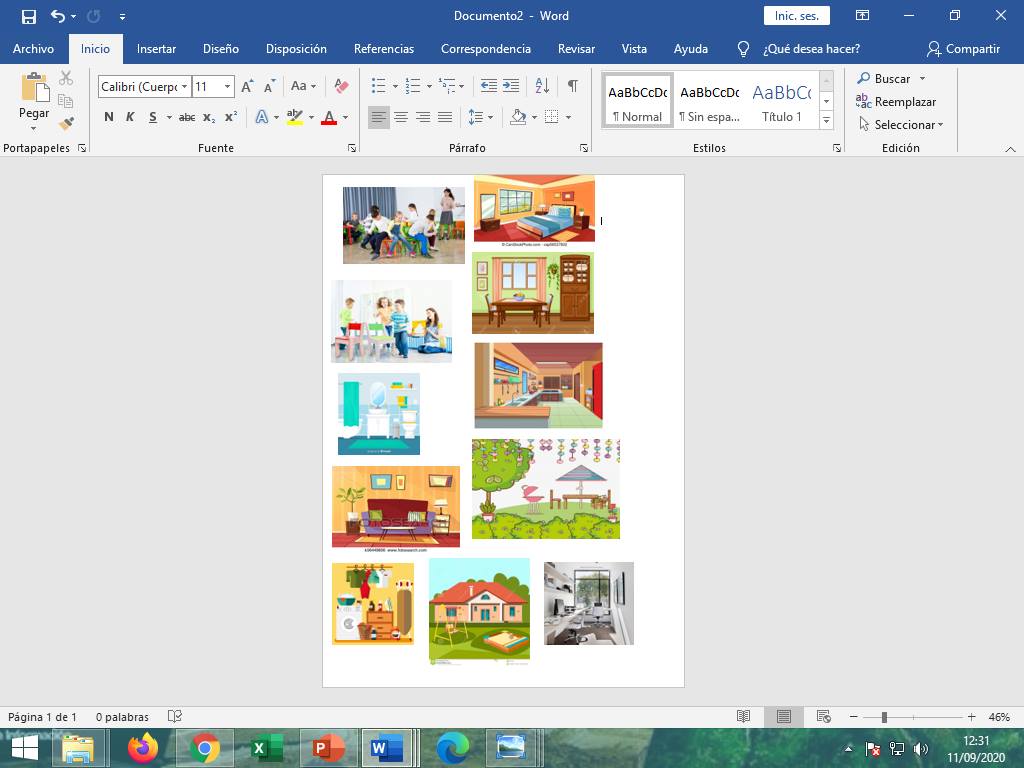The height and width of the screenshot is (768, 1024).
Task: Save the document from the quick access toolbar
Action: [29, 16]
